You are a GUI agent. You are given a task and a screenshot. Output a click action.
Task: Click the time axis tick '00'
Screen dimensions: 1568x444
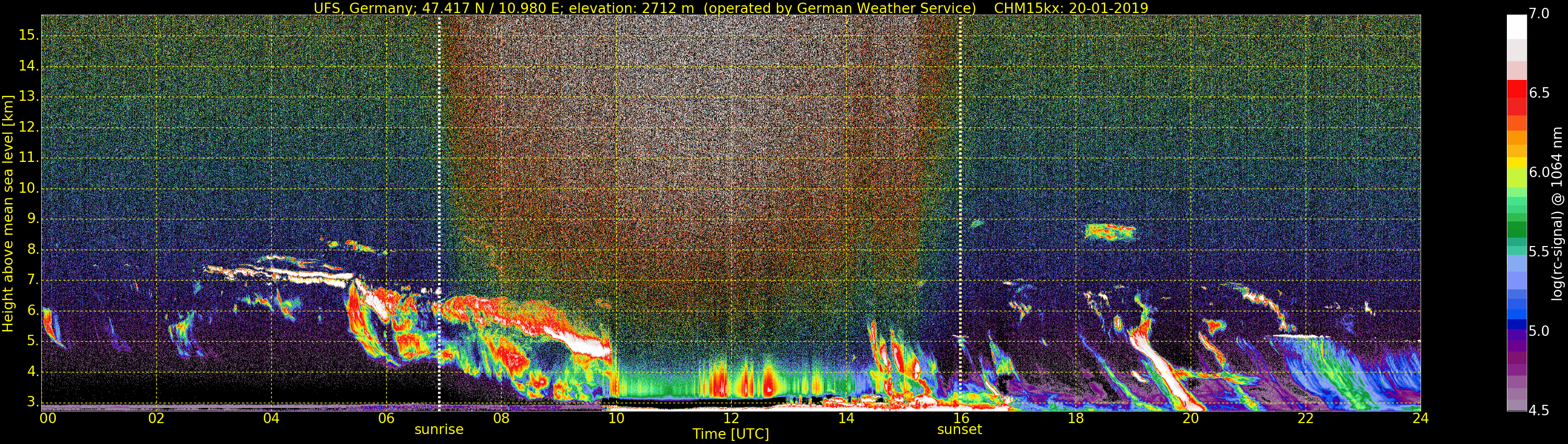point(48,418)
